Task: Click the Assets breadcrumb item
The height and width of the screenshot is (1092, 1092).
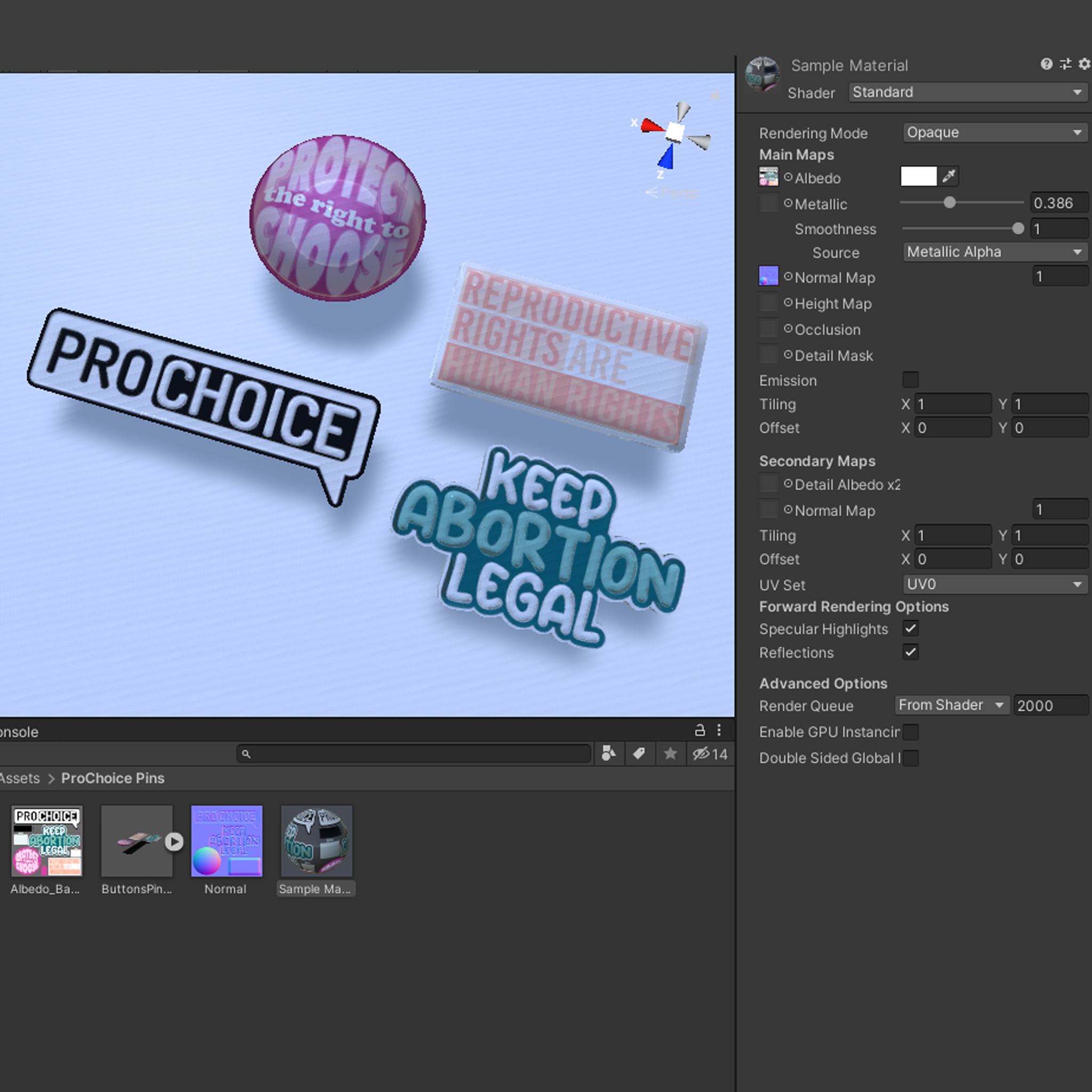Action: coord(20,778)
